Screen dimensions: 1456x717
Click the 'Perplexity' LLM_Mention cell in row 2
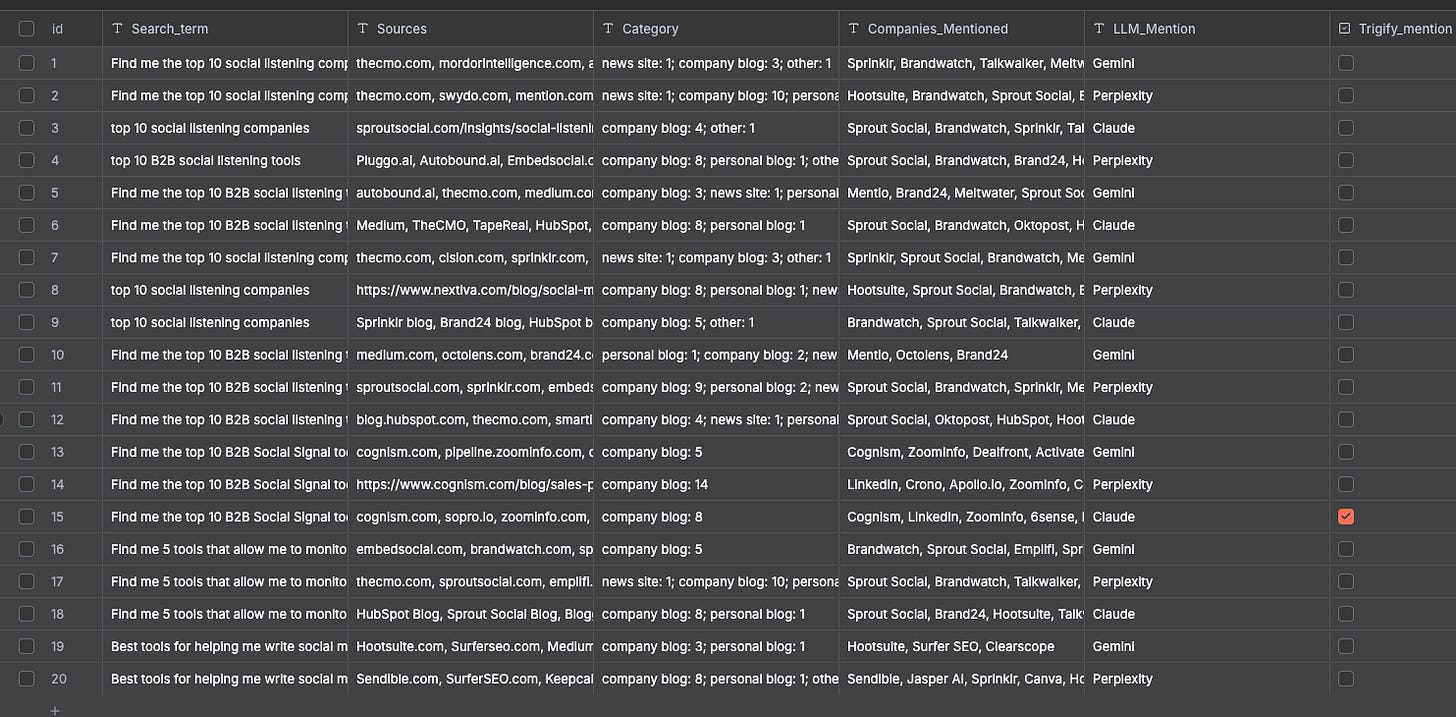point(1207,95)
